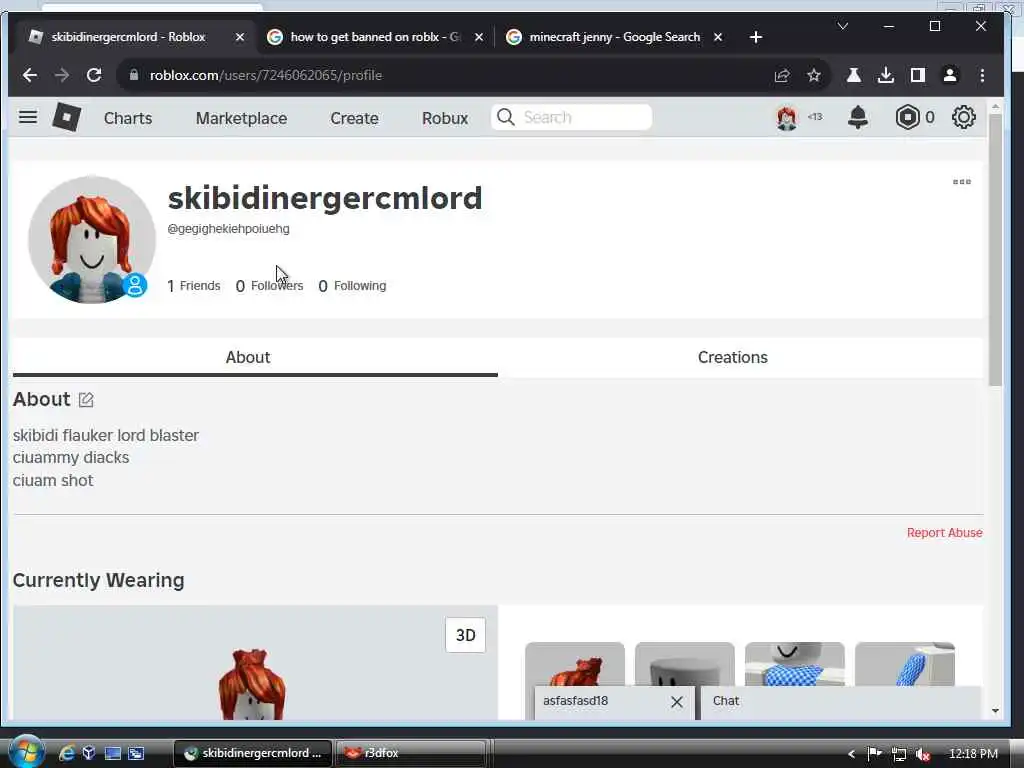Focus the Roblox search field
Image resolution: width=1024 pixels, height=768 pixels.
pyautogui.click(x=571, y=118)
